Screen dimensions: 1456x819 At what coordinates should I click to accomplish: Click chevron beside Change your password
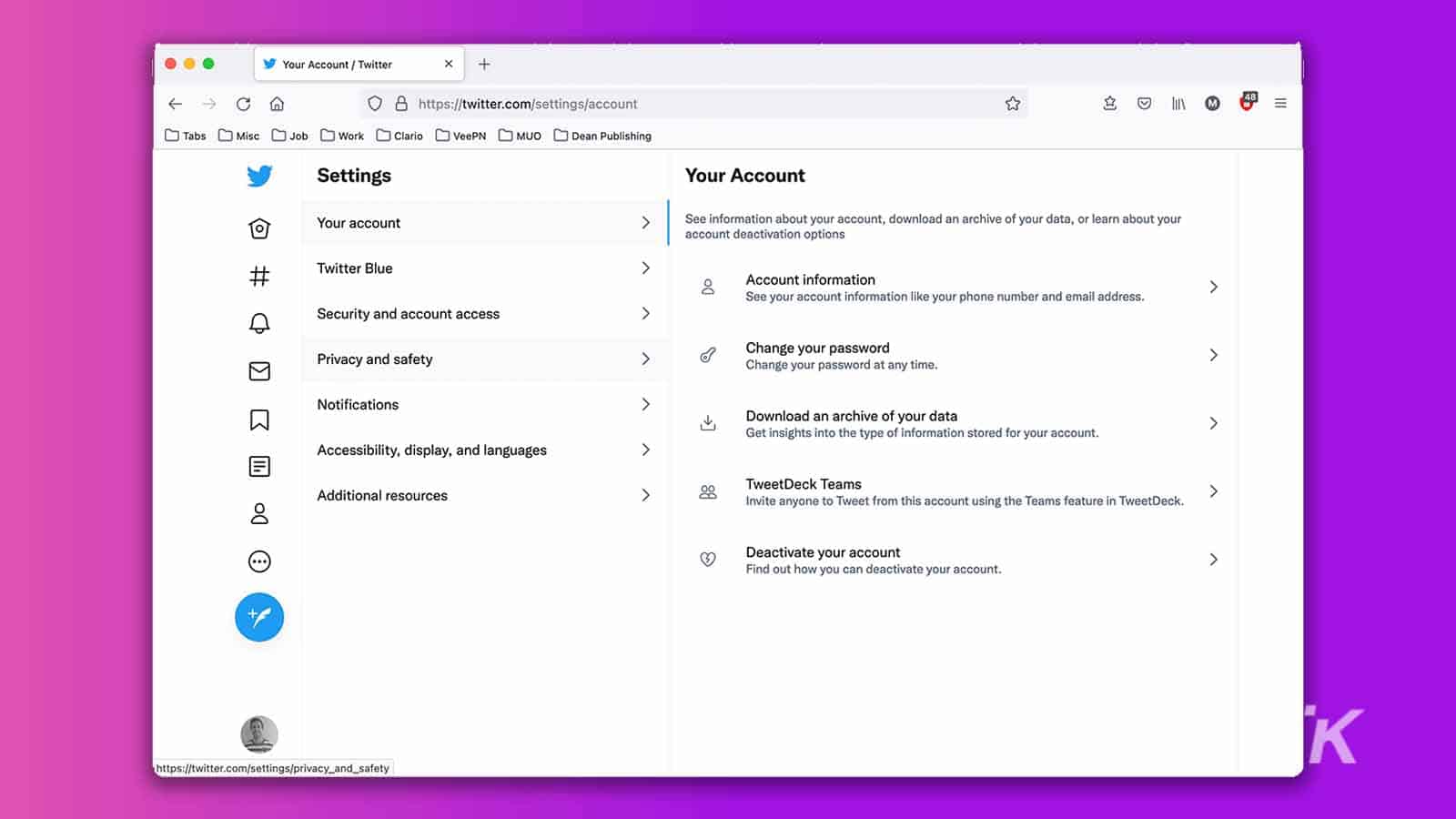point(1214,356)
